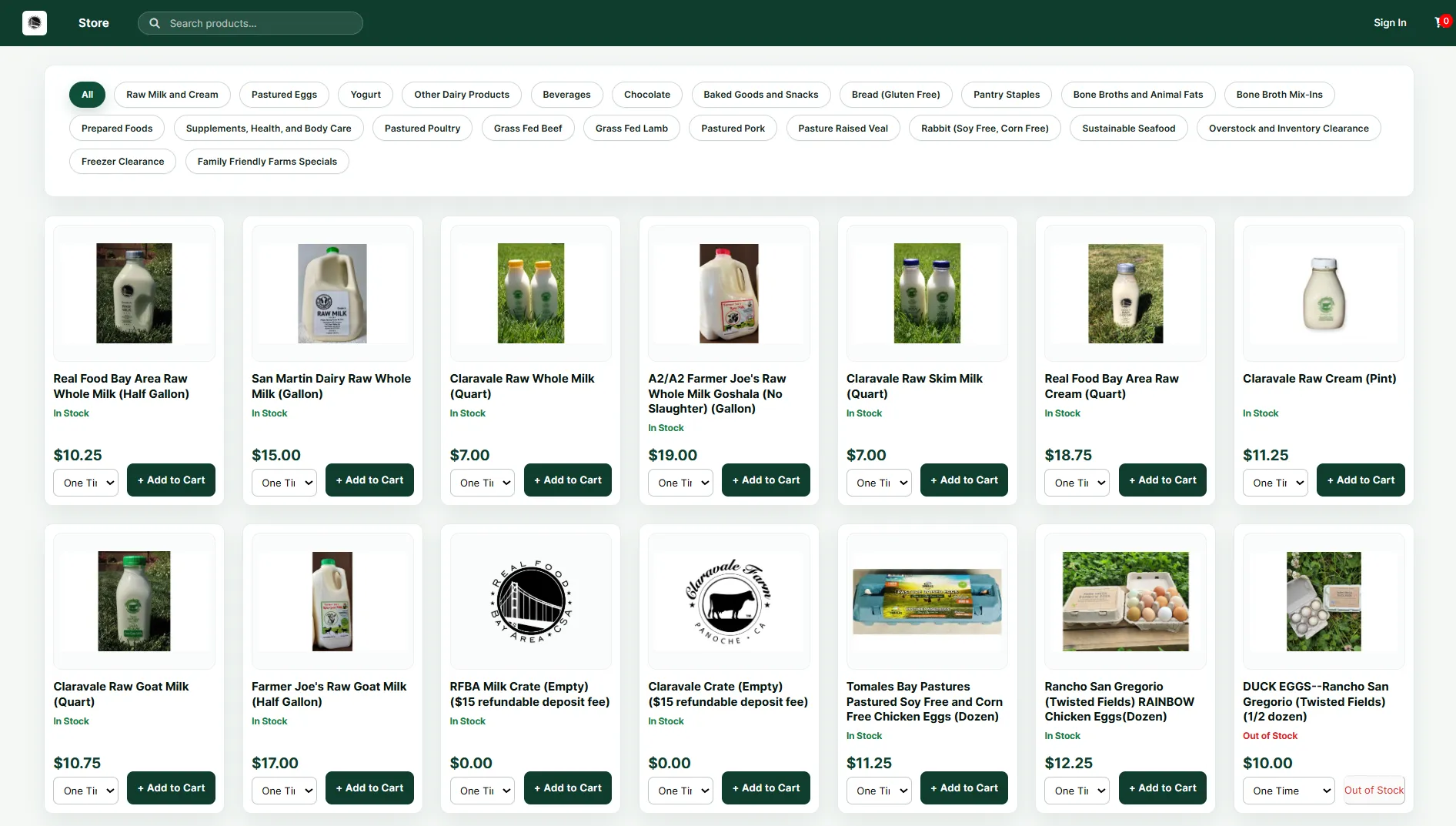Select the Yogurt category
1456x826 pixels.
click(x=366, y=95)
